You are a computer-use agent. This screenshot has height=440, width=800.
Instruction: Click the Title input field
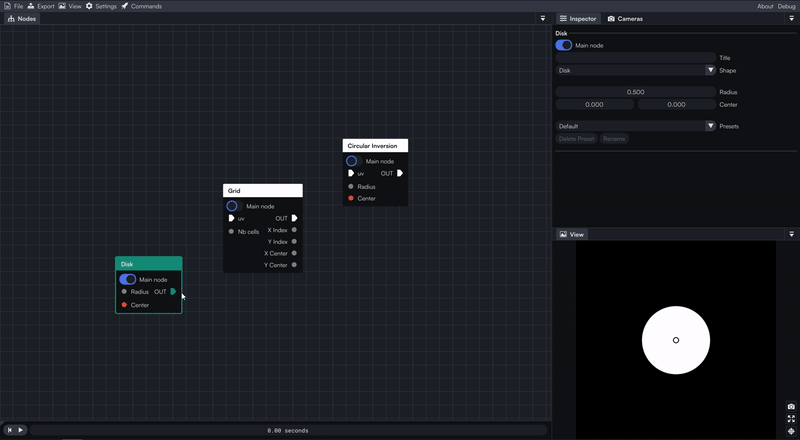(x=636, y=58)
